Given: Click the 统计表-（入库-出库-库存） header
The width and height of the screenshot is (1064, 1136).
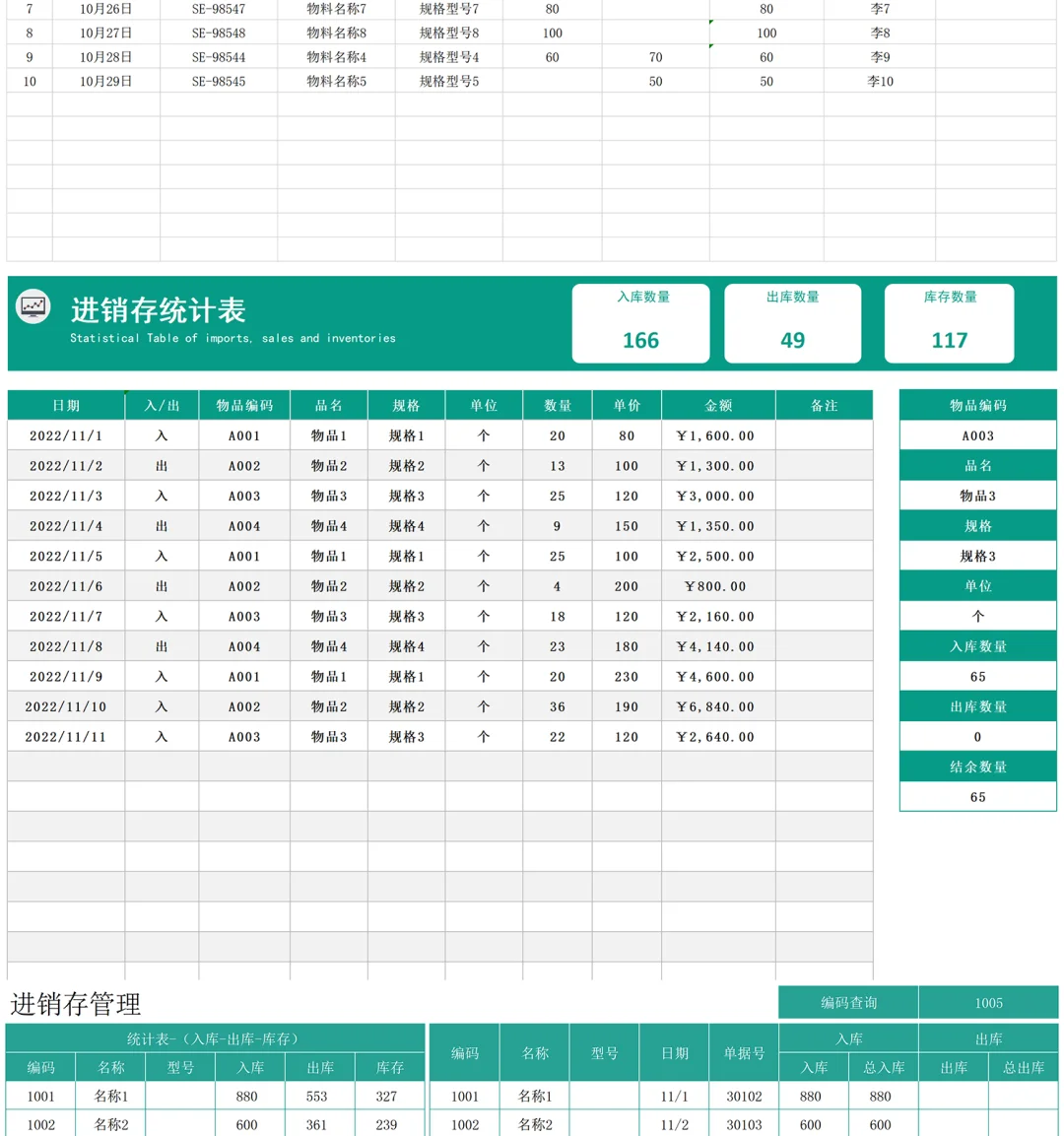Looking at the screenshot, I should 215,1038.
